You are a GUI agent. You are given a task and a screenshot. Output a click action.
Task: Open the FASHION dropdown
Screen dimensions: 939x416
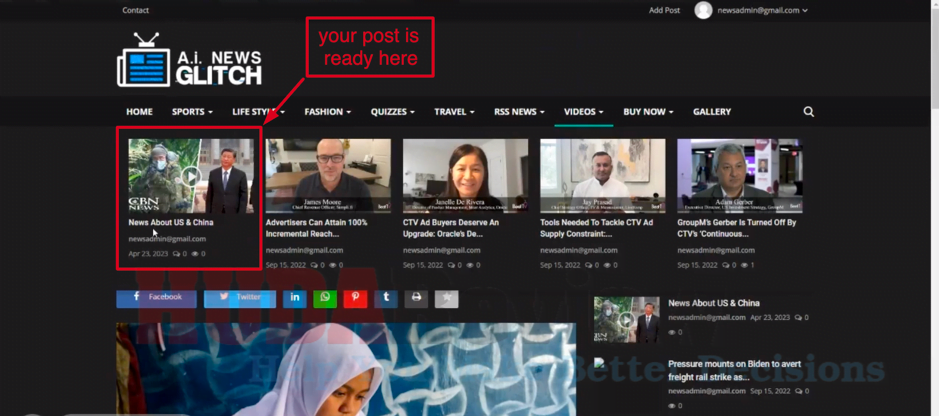[328, 112]
